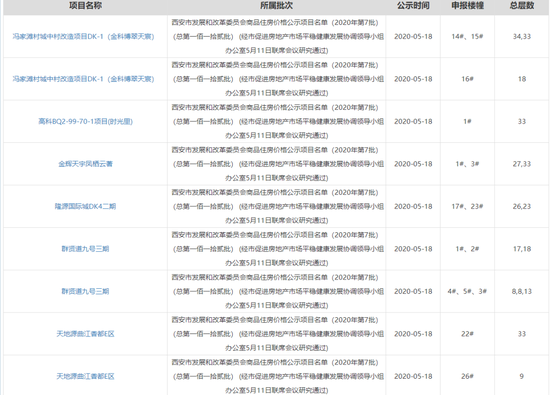Viewport: 550px width, 395px height.
Task: Click the 公示时间 column header
Action: point(413,6)
